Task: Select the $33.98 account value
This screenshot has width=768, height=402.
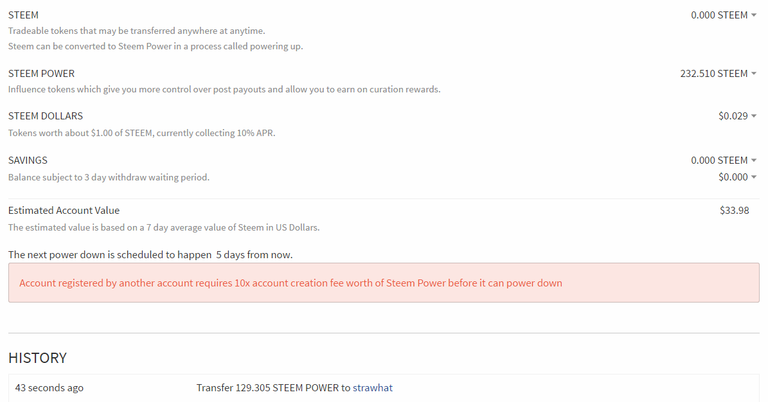Action: point(734,210)
